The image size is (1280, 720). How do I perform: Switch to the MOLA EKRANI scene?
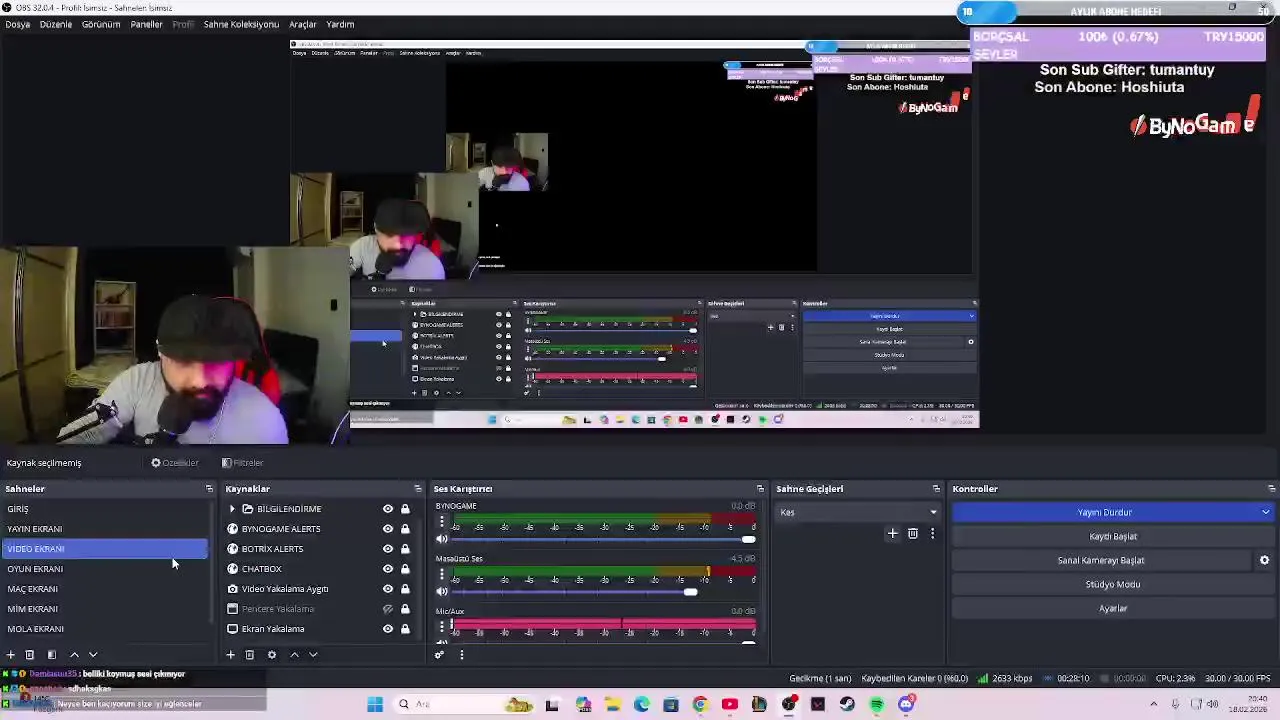[105, 629]
